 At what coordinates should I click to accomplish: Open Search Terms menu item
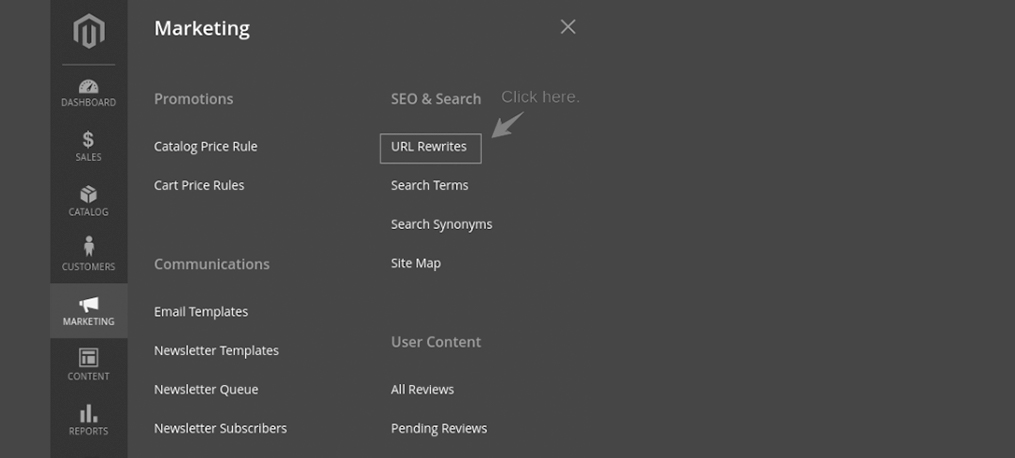[x=430, y=186]
